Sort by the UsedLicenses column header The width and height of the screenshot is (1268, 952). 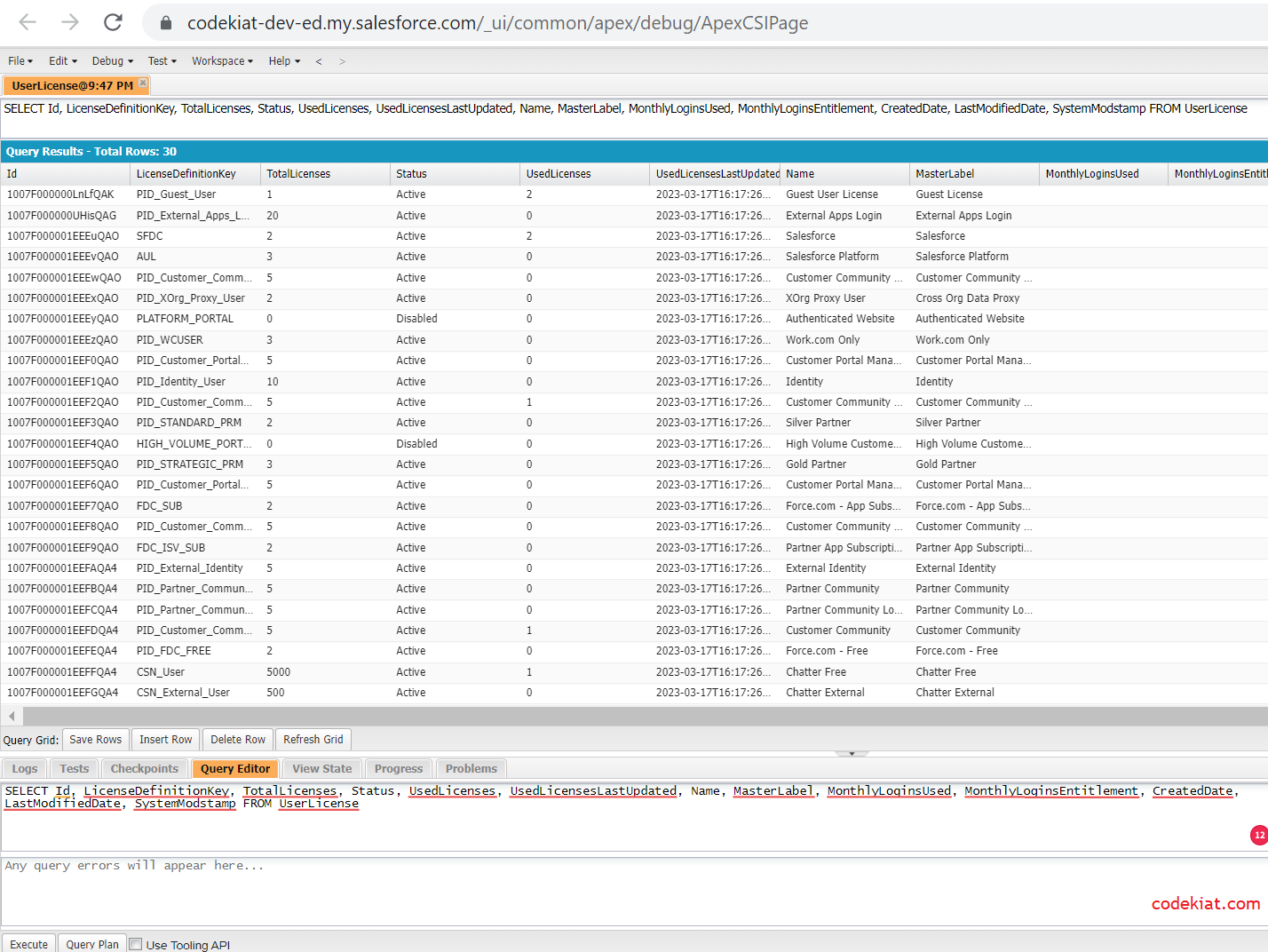click(585, 174)
